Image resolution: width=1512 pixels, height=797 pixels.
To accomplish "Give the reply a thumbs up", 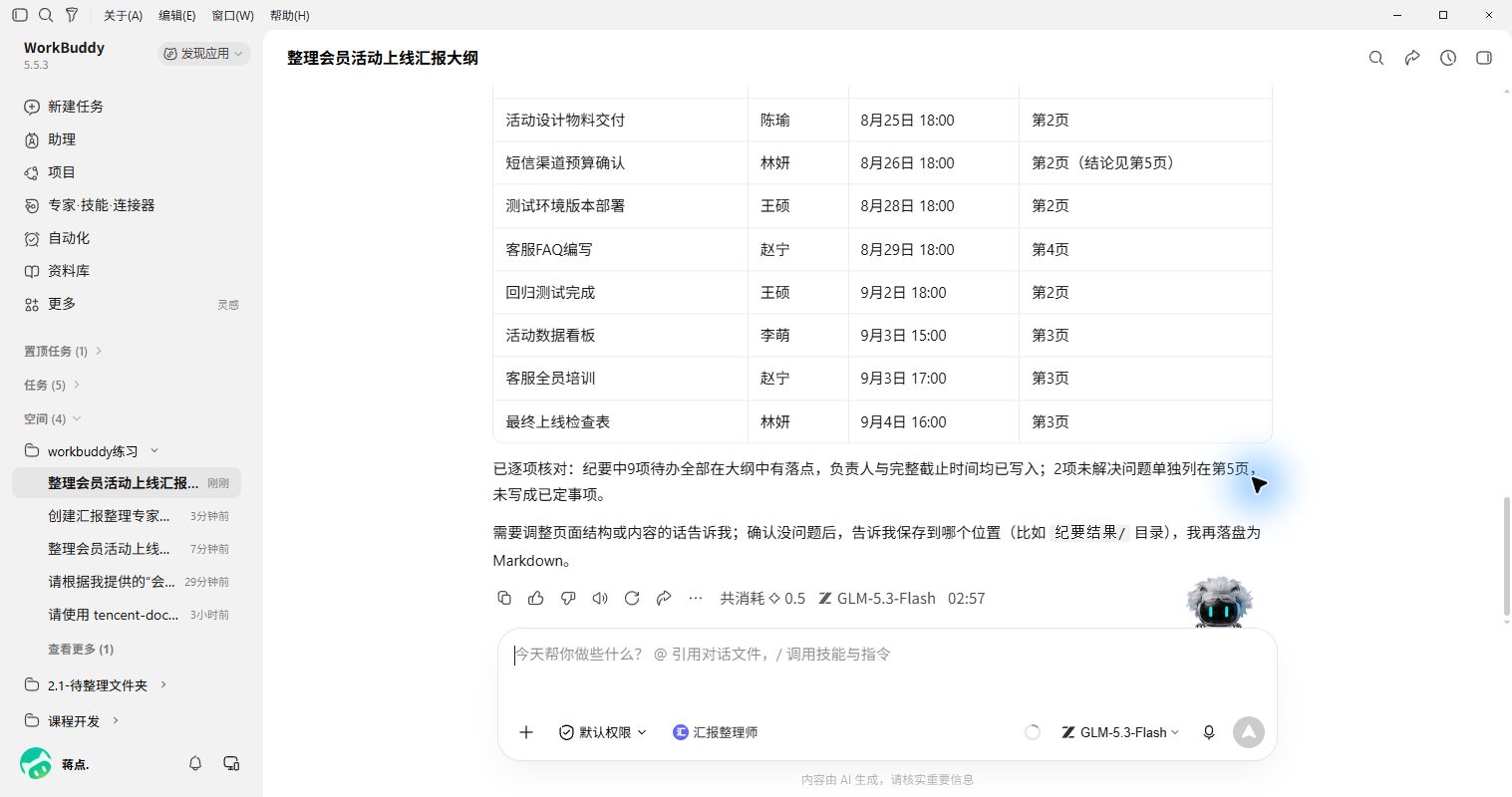I will pyautogui.click(x=536, y=598).
